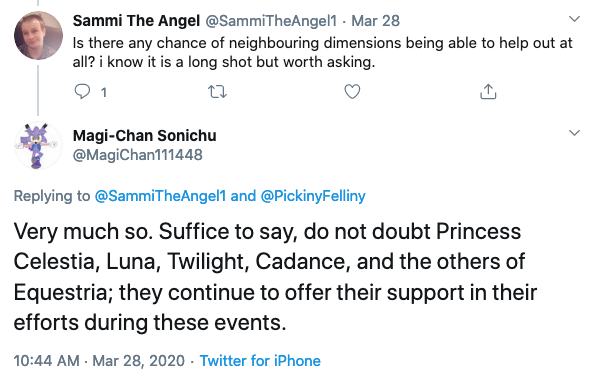Click the @MagiChan111448 handle
Viewport: 591px width, 385px height.
(x=138, y=155)
